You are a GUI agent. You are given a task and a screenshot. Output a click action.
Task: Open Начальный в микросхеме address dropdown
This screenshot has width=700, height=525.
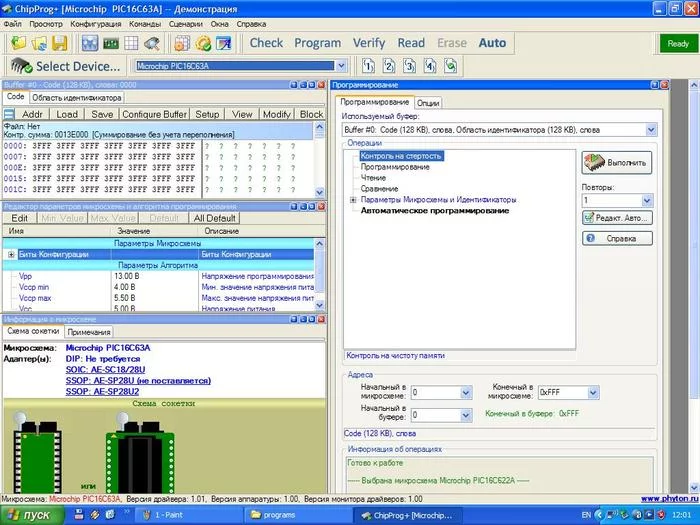tap(466, 393)
